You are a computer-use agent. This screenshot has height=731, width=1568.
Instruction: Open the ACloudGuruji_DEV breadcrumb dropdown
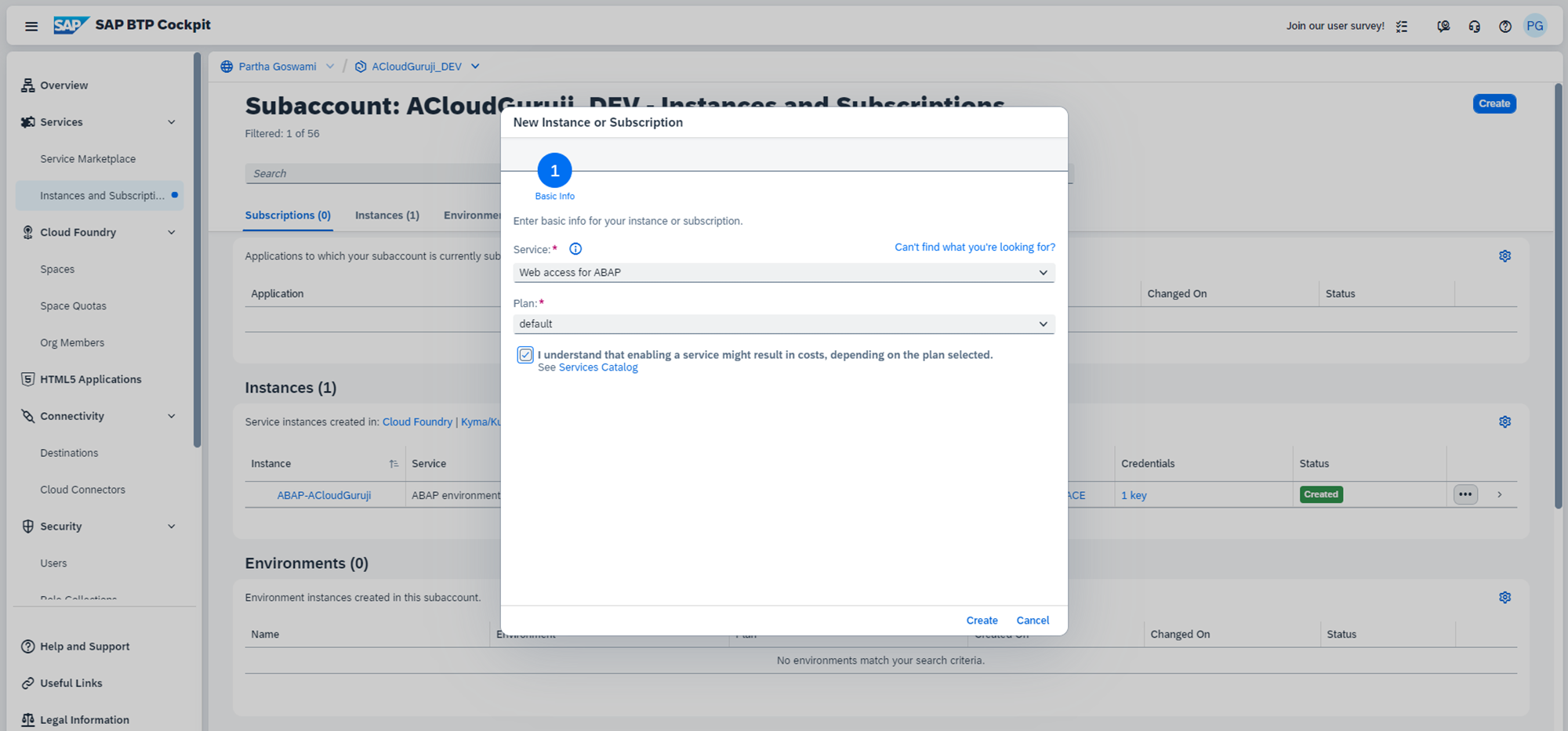tap(475, 67)
